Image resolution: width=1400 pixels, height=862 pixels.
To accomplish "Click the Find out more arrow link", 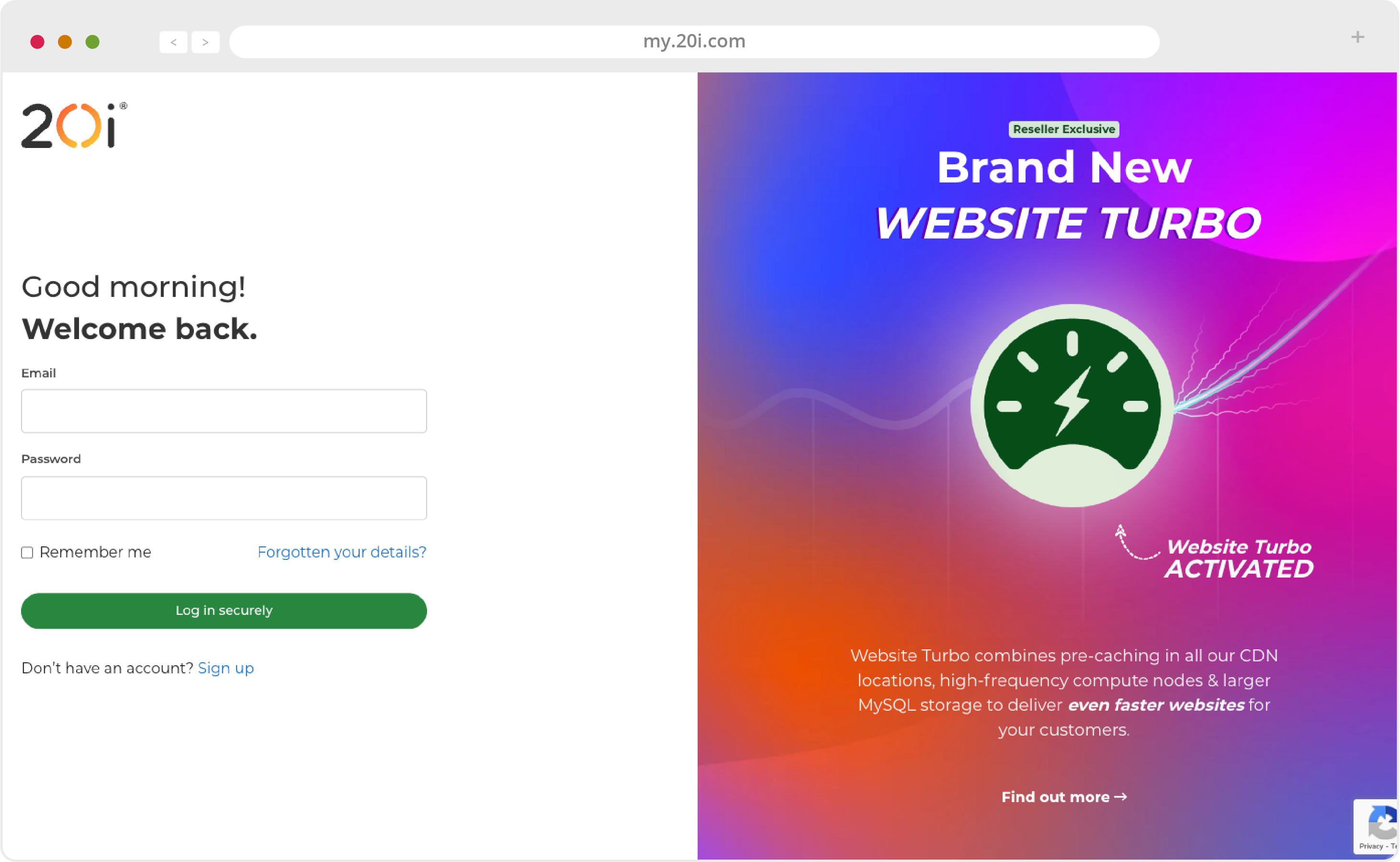I will 1064,796.
